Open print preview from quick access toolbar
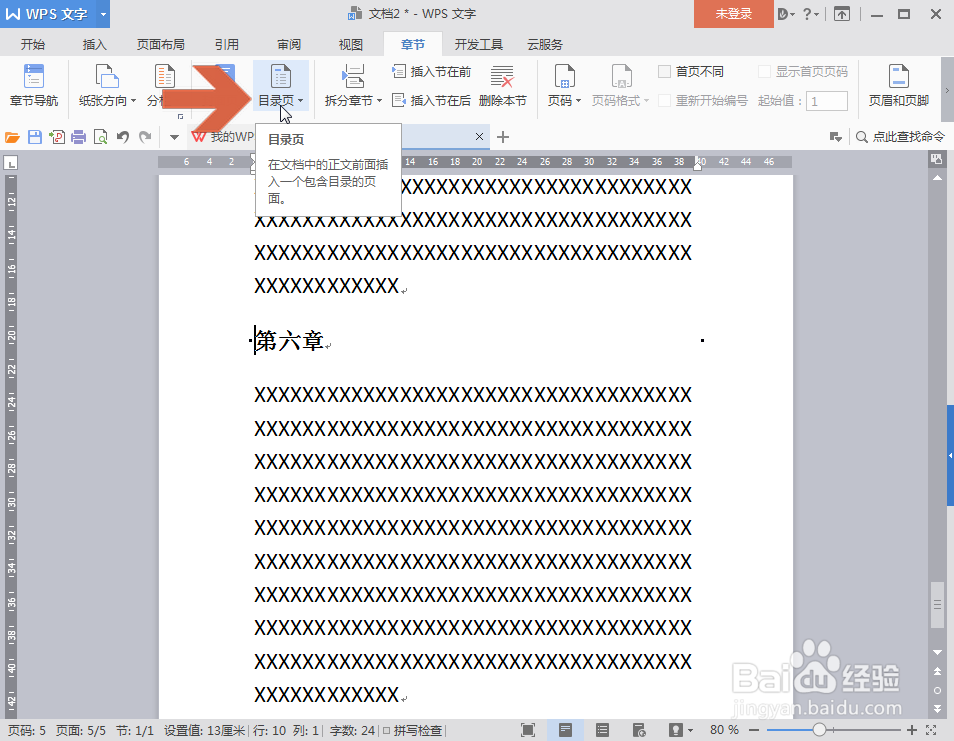This screenshot has height=741, width=954. [x=101, y=136]
